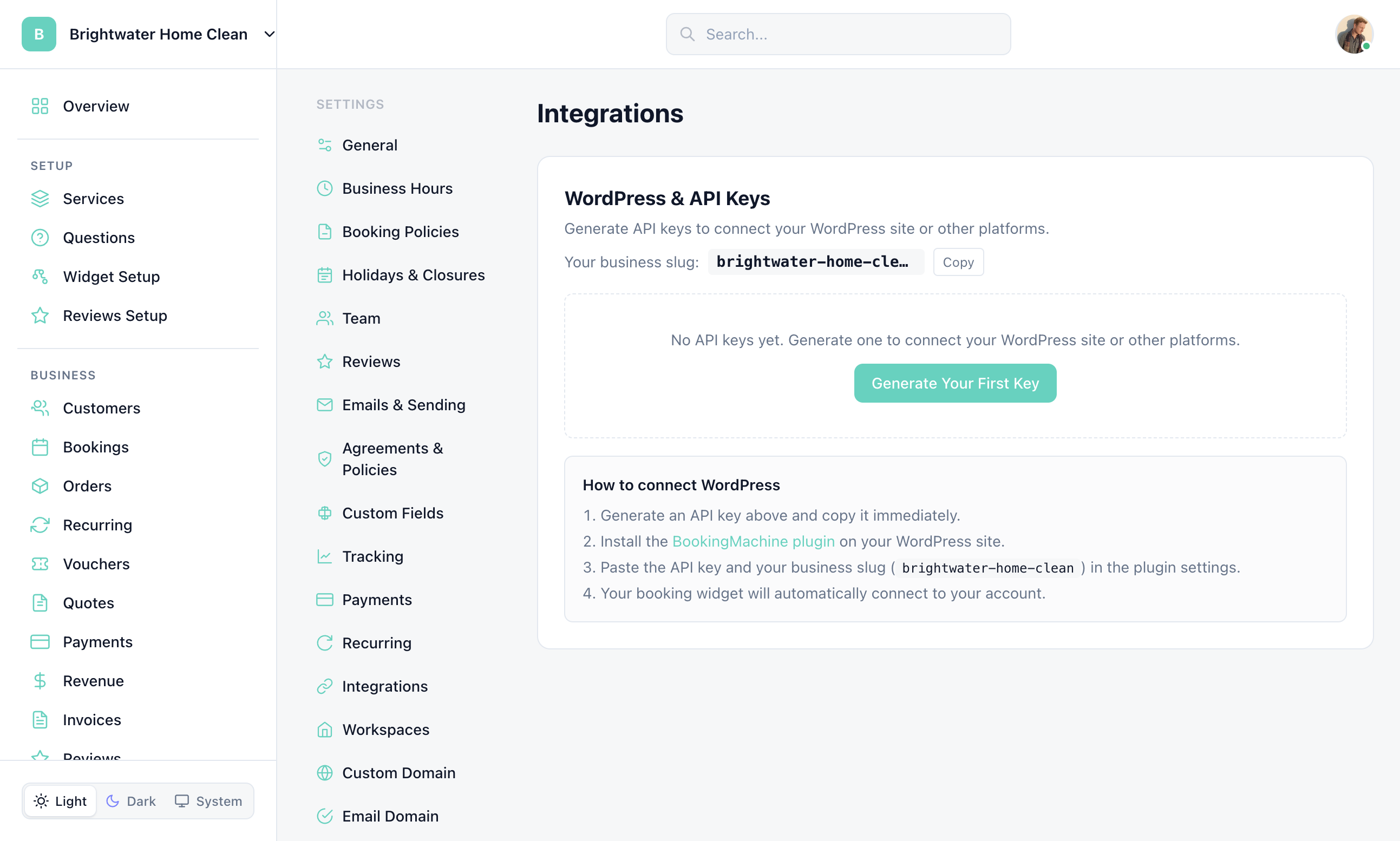Click the Tracking chart icon
1400x841 pixels.
pos(325,556)
